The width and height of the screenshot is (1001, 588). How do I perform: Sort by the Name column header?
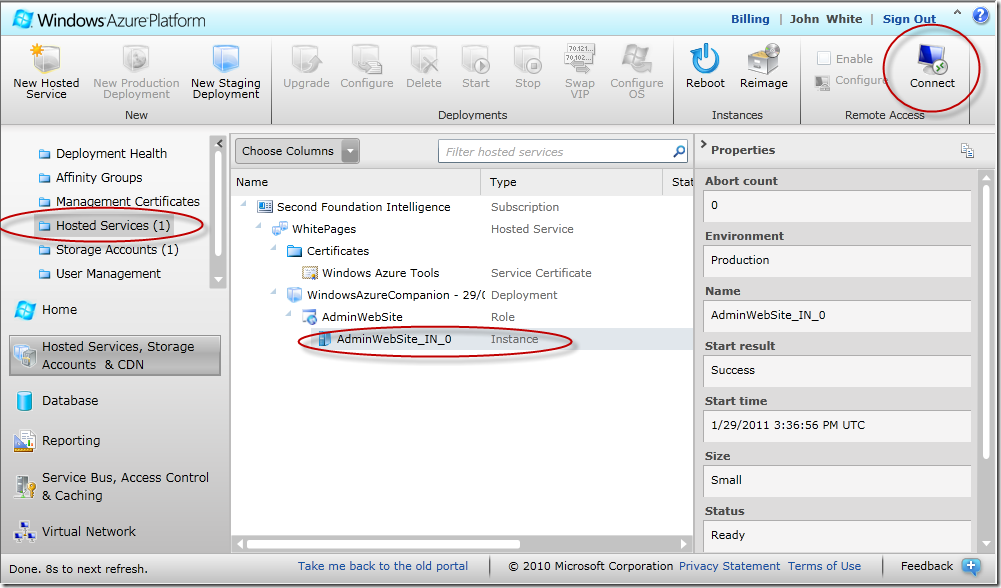tap(356, 182)
